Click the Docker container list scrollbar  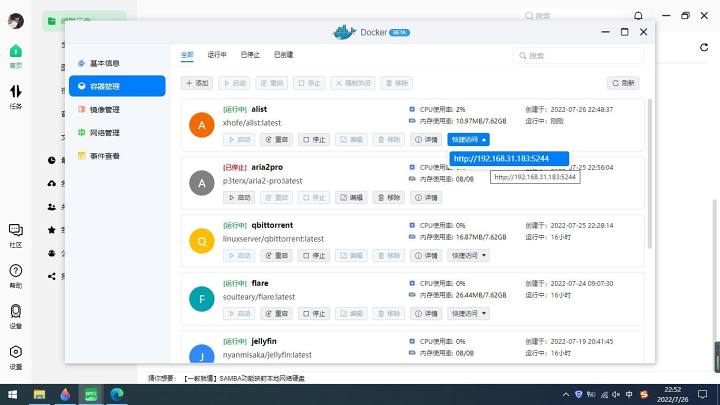pyautogui.click(x=649, y=174)
